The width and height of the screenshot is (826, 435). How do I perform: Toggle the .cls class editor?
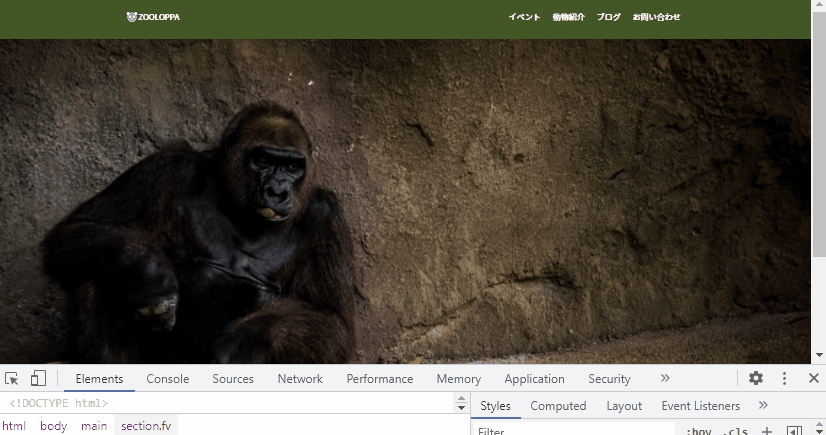735,431
